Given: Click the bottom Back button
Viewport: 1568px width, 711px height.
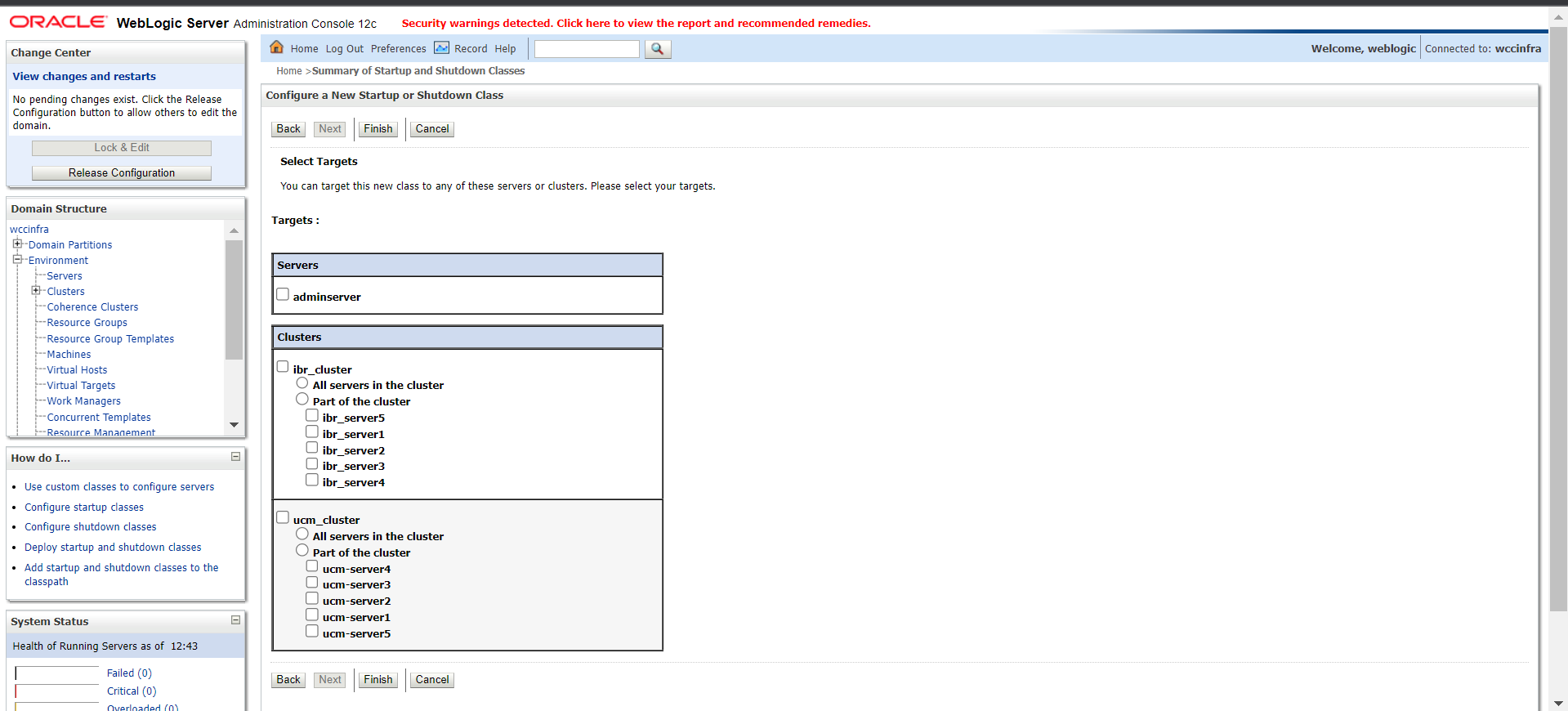Looking at the screenshot, I should [x=288, y=680].
